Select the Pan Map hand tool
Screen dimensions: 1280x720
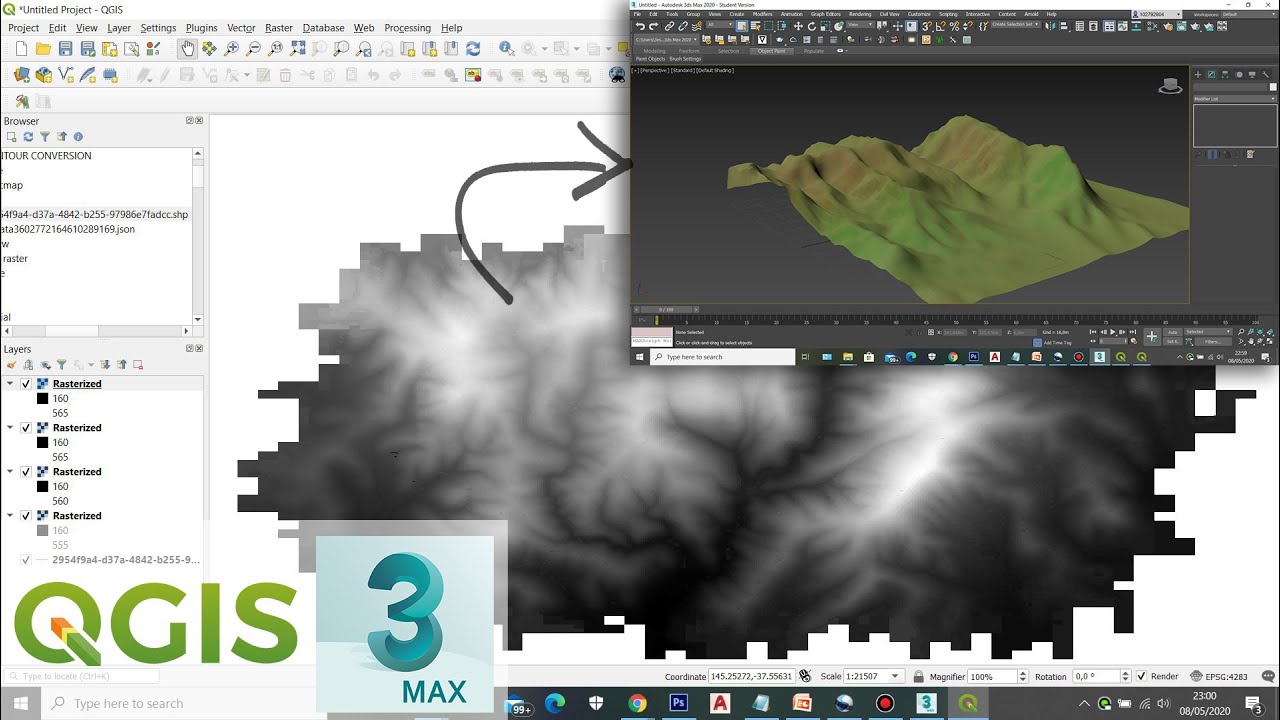pyautogui.click(x=187, y=48)
